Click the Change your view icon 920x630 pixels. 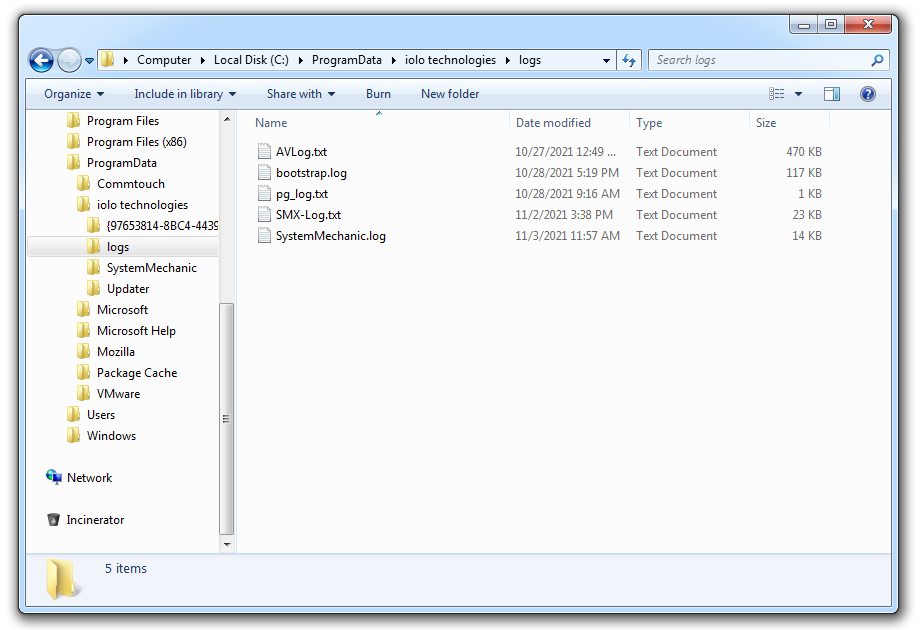coord(776,94)
